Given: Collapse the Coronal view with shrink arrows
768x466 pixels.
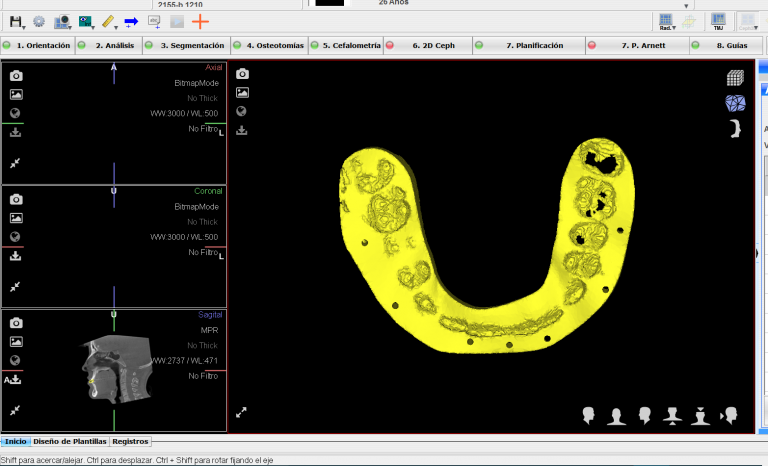Looking at the screenshot, I should tap(15, 287).
